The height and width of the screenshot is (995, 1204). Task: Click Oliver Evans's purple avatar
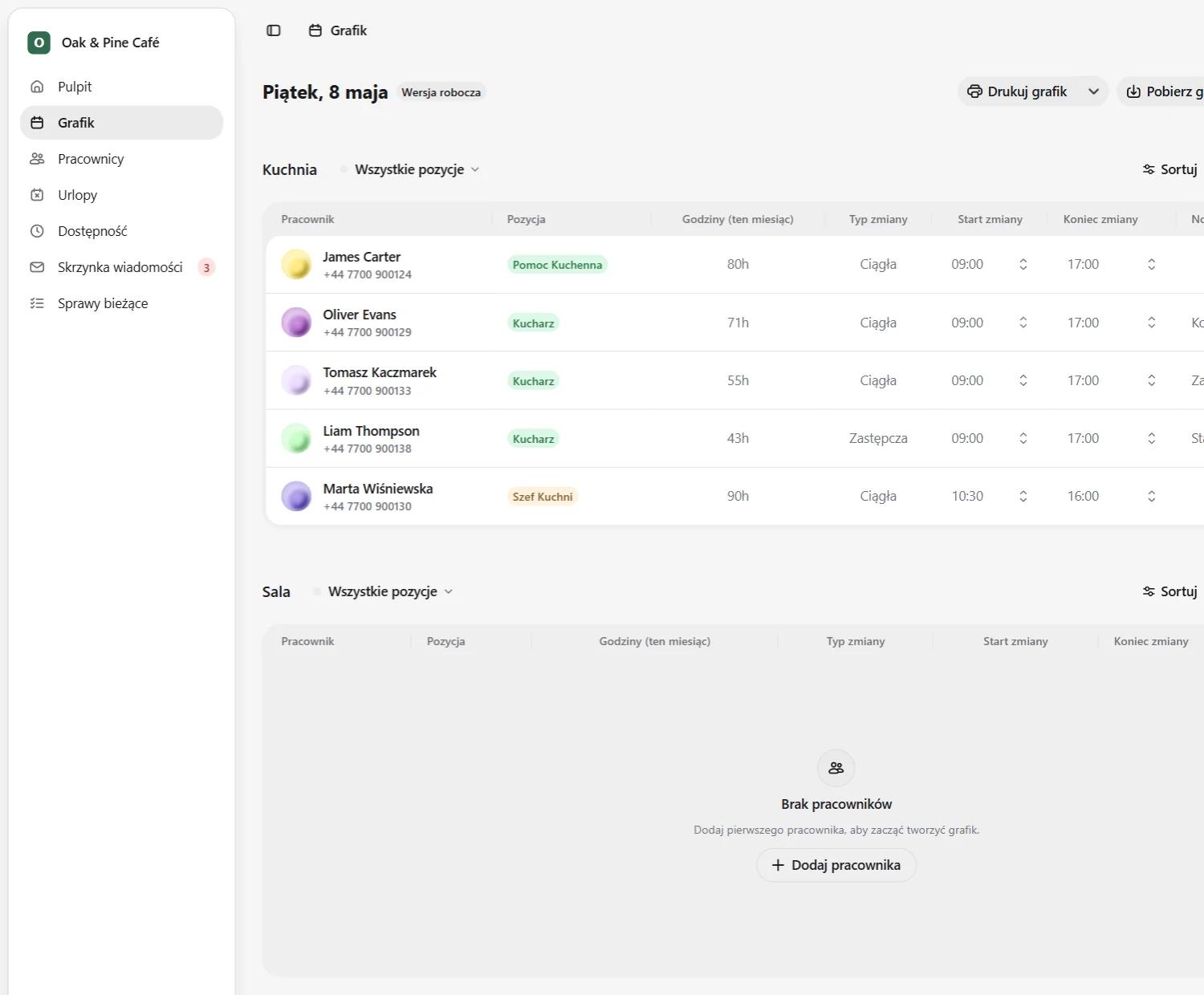click(296, 323)
